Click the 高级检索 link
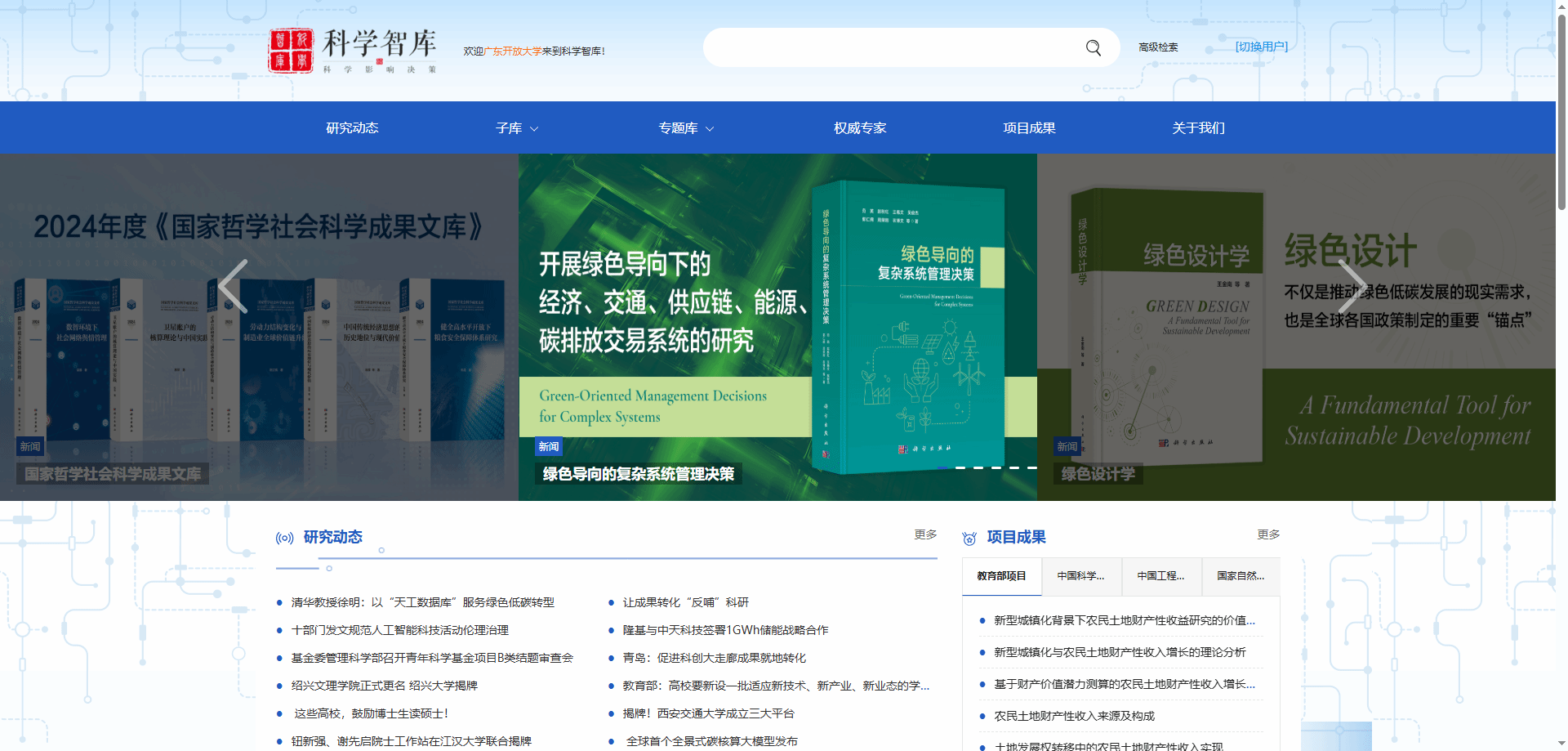Screen dimensions: 1568x751 coord(1158,47)
